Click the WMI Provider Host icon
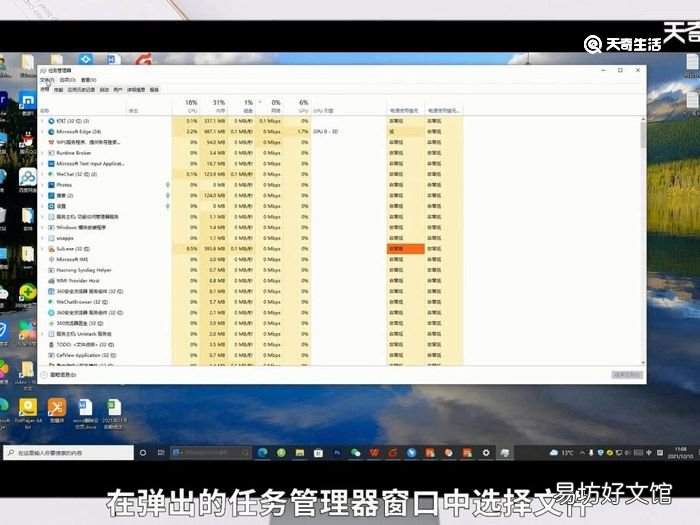Image resolution: width=700 pixels, height=525 pixels. coord(51,281)
